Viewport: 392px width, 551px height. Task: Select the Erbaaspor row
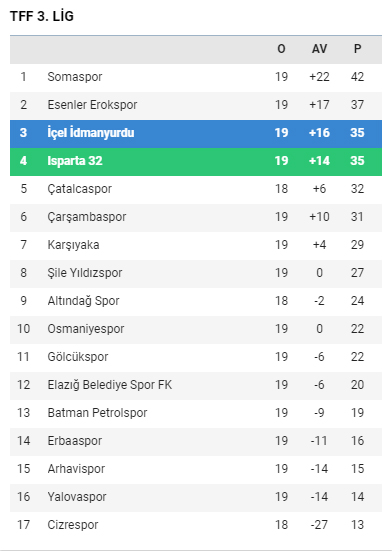tap(196, 441)
